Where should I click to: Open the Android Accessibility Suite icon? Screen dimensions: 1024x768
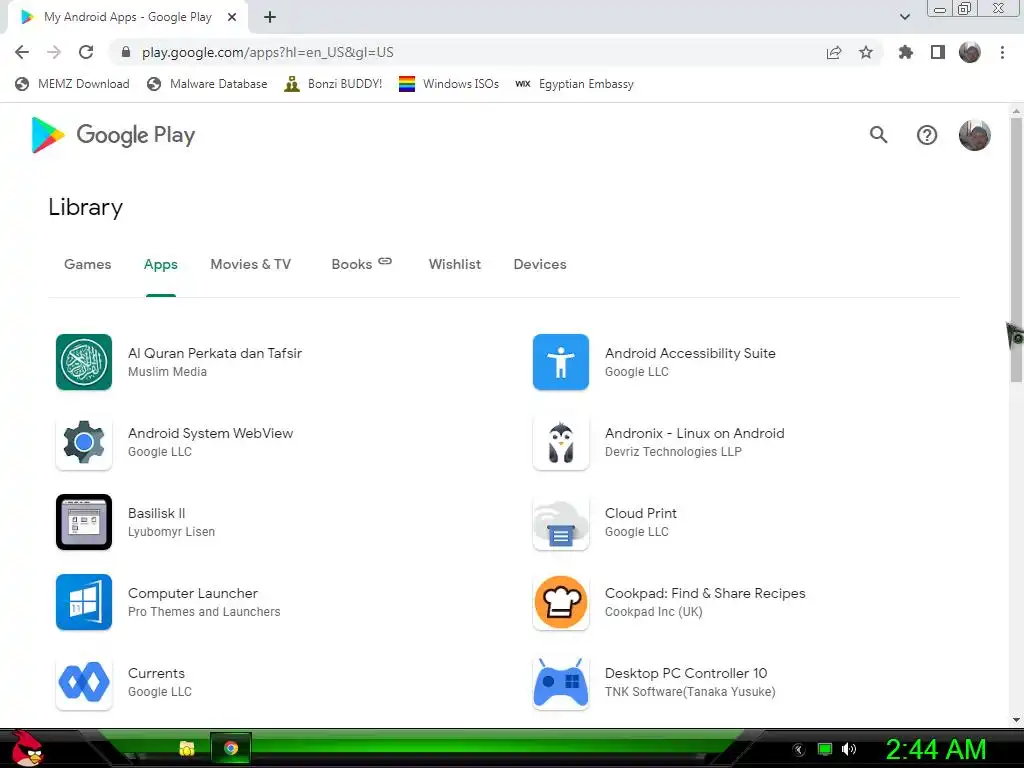coord(560,362)
